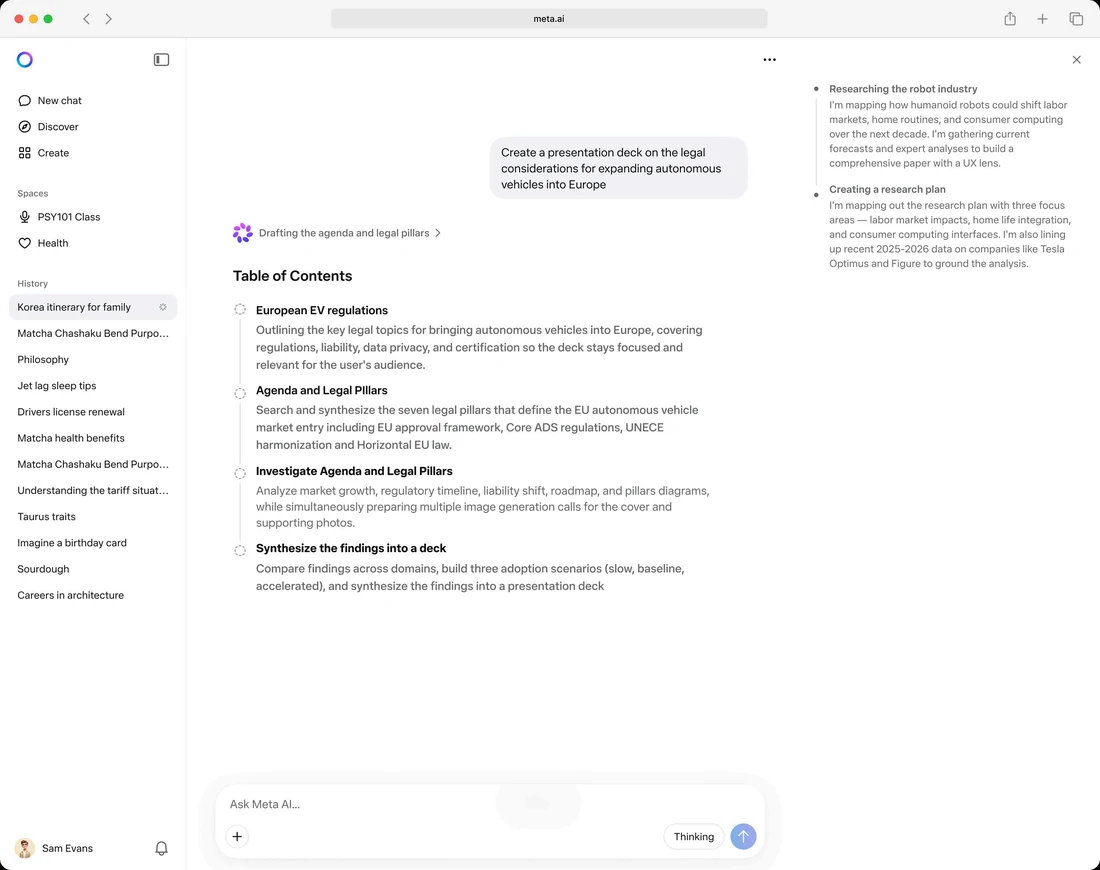The width and height of the screenshot is (1100, 870).
Task: Open a new browser tab with plus
Action: (x=1042, y=19)
